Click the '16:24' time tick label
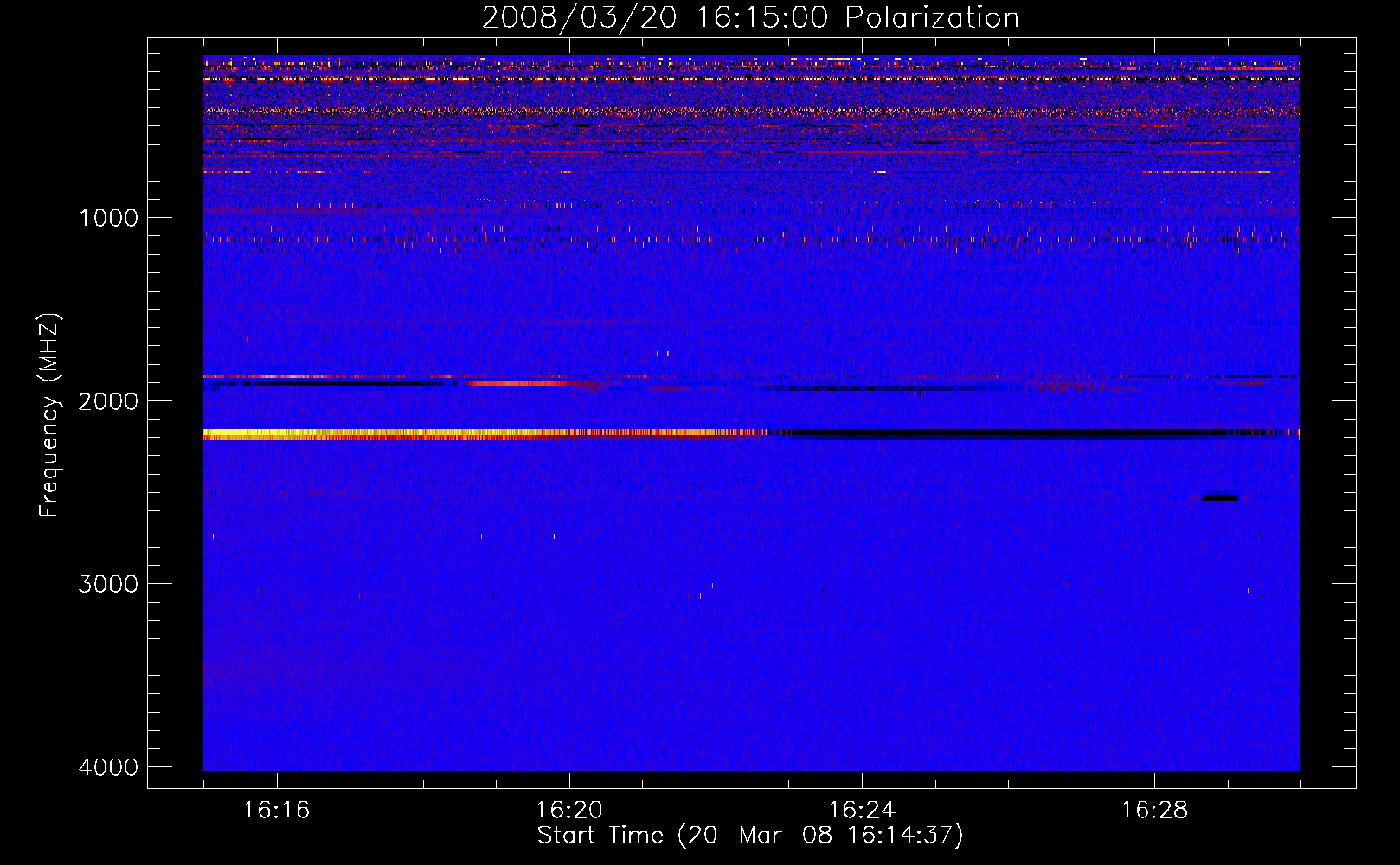Image resolution: width=1400 pixels, height=865 pixels. tap(862, 811)
